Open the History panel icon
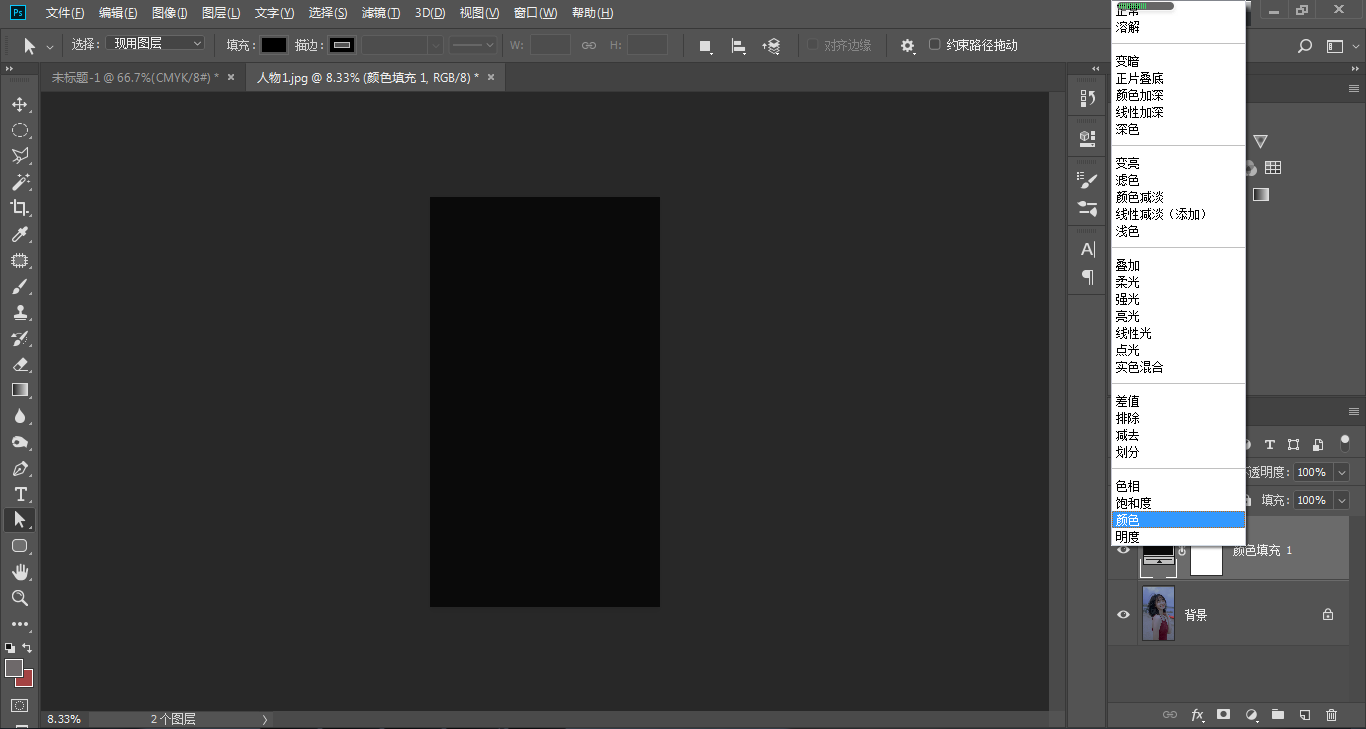 pyautogui.click(x=1088, y=99)
